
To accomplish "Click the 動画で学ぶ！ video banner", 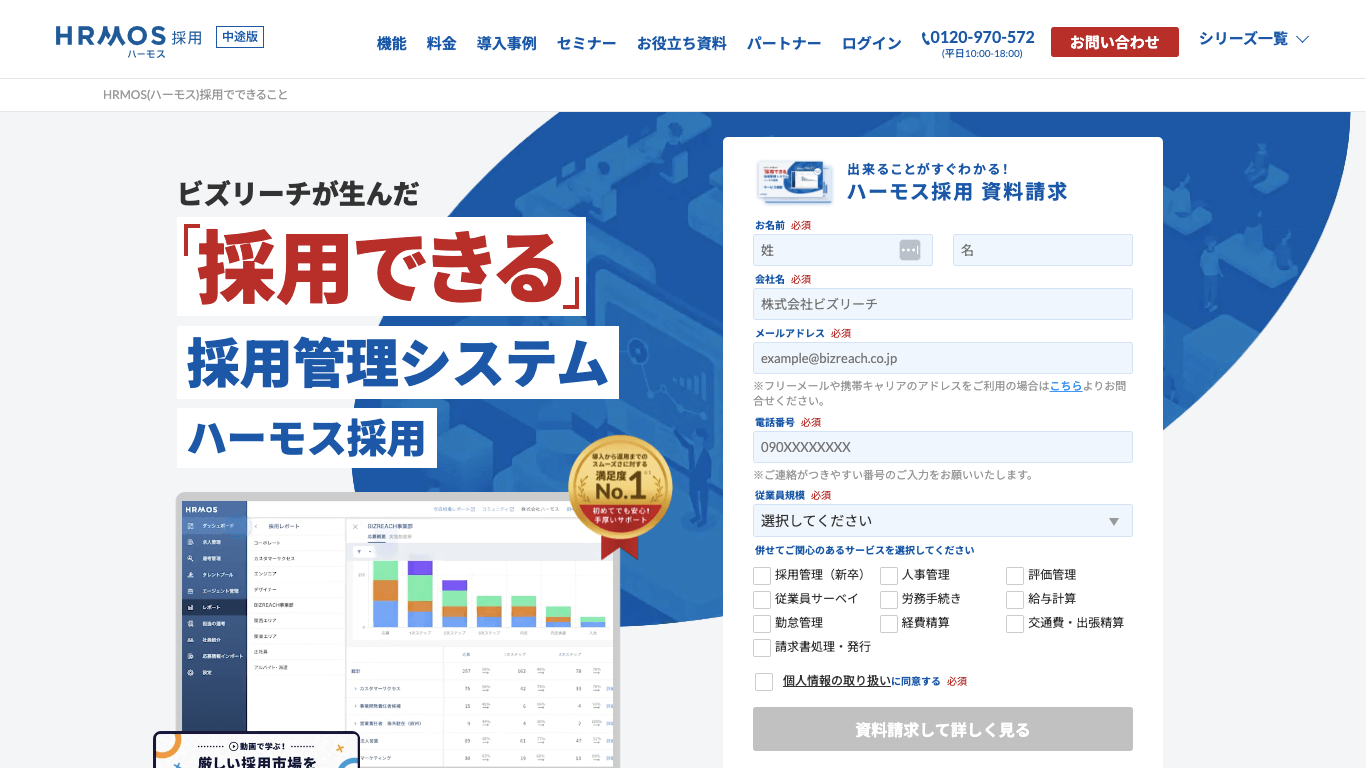I will coord(256,751).
